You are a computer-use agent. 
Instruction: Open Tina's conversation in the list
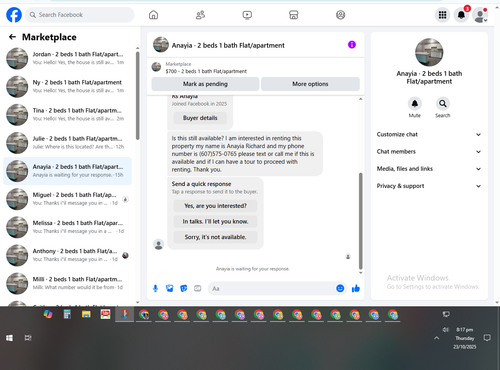[x=67, y=115]
